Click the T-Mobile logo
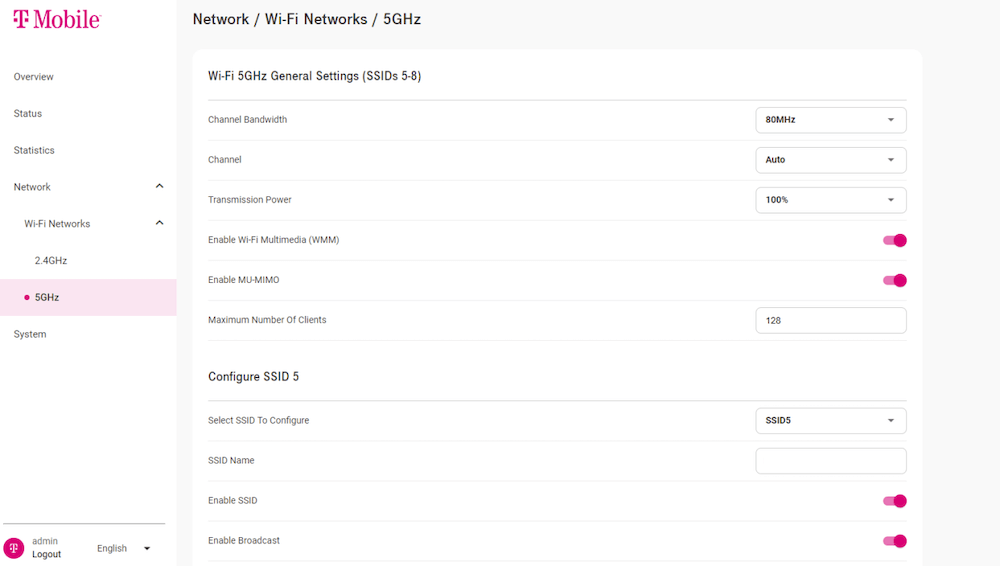This screenshot has height=566, width=1000. [x=57, y=19]
